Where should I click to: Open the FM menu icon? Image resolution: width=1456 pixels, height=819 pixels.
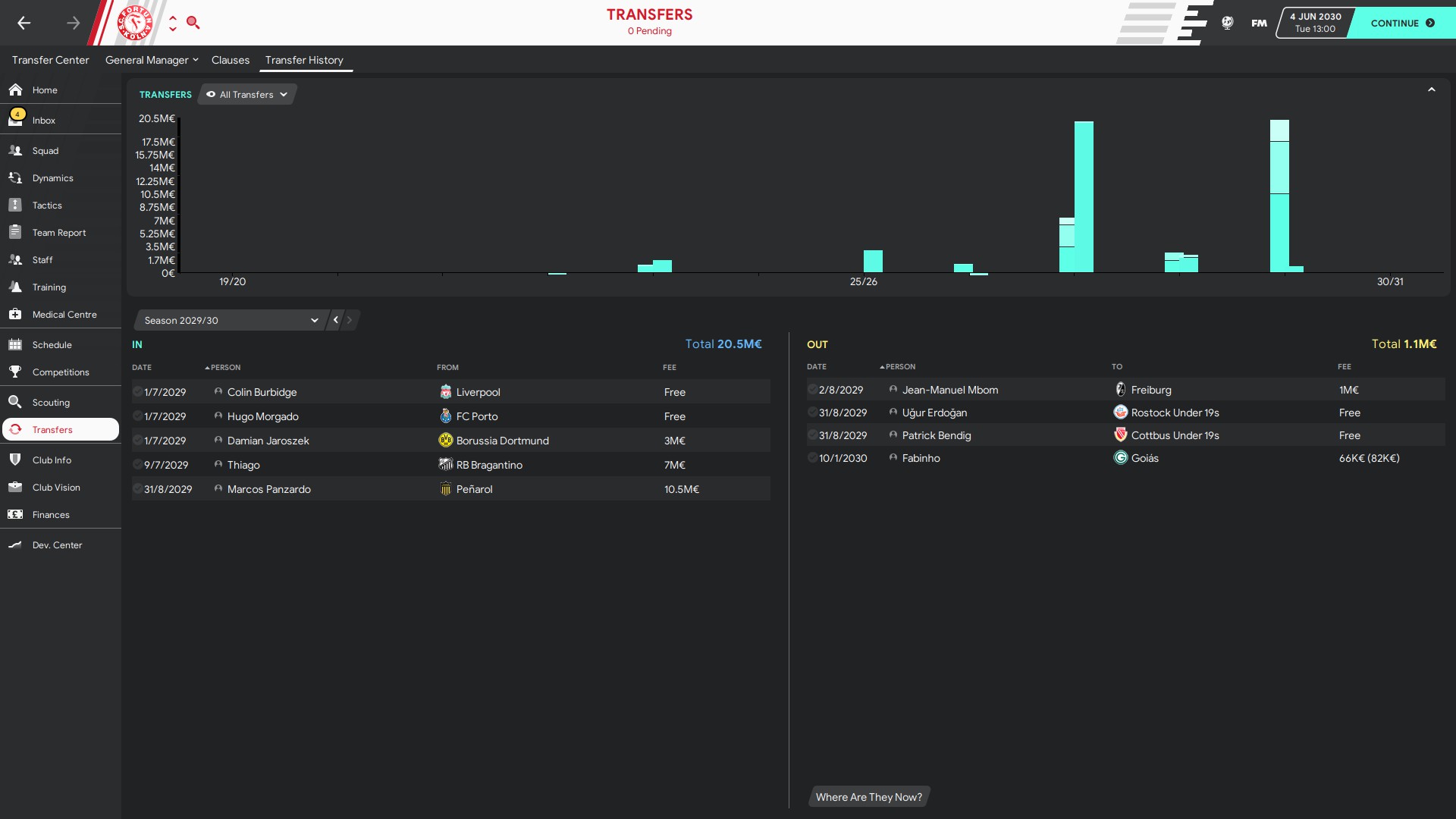pyautogui.click(x=1259, y=23)
